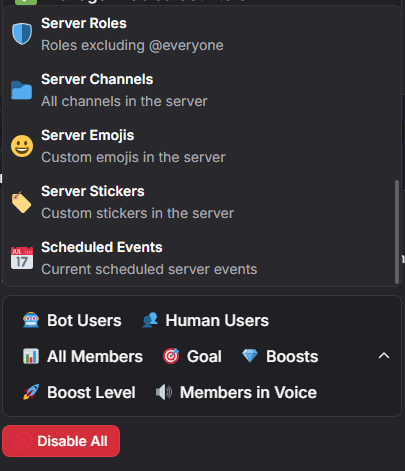The height and width of the screenshot is (471, 405).
Task: Click the diamond icon beside Boosts
Action: [x=250, y=356]
